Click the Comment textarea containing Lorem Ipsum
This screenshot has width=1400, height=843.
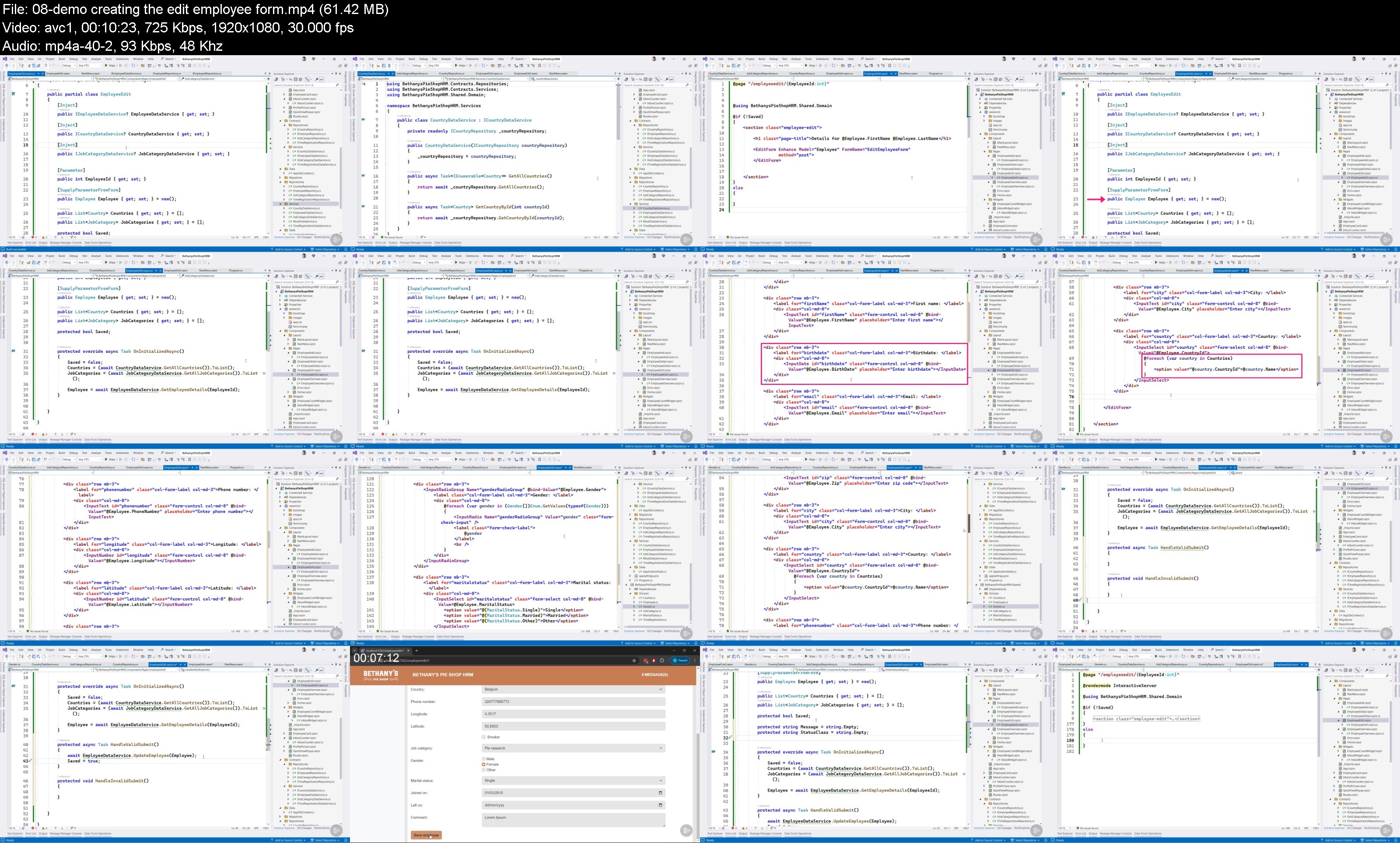click(574, 820)
